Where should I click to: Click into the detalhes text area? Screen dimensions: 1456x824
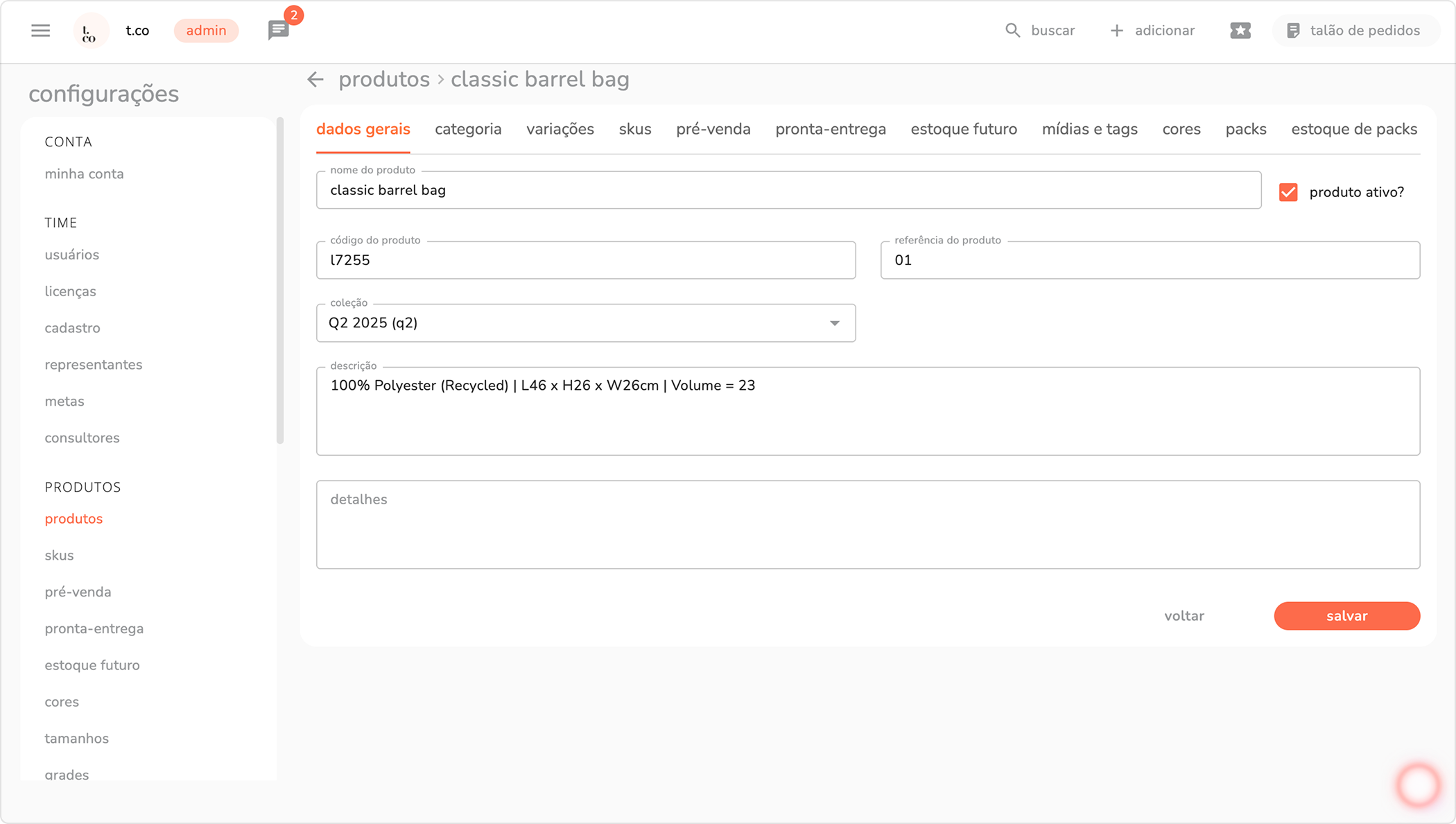click(x=867, y=525)
